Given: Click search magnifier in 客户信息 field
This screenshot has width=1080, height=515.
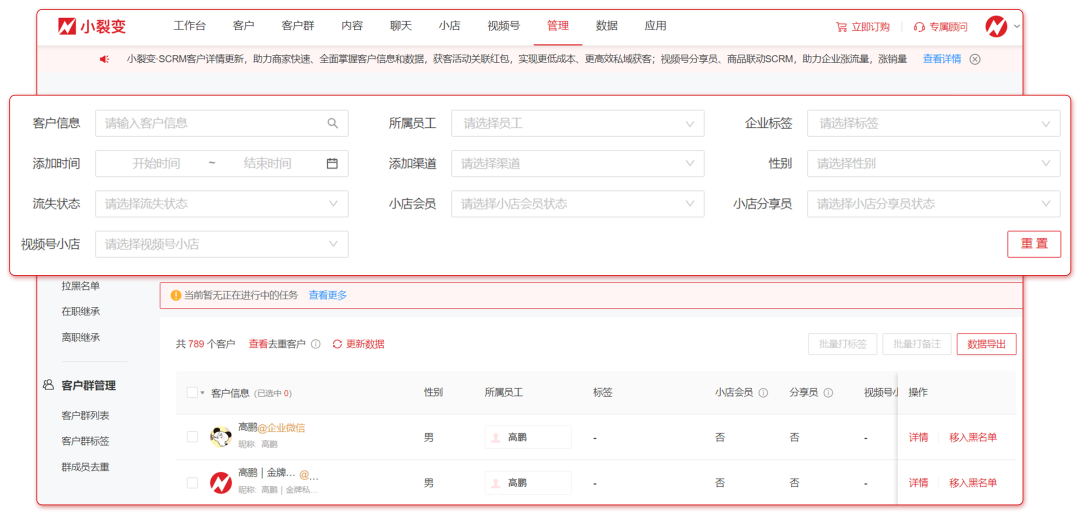Looking at the screenshot, I should (x=332, y=124).
